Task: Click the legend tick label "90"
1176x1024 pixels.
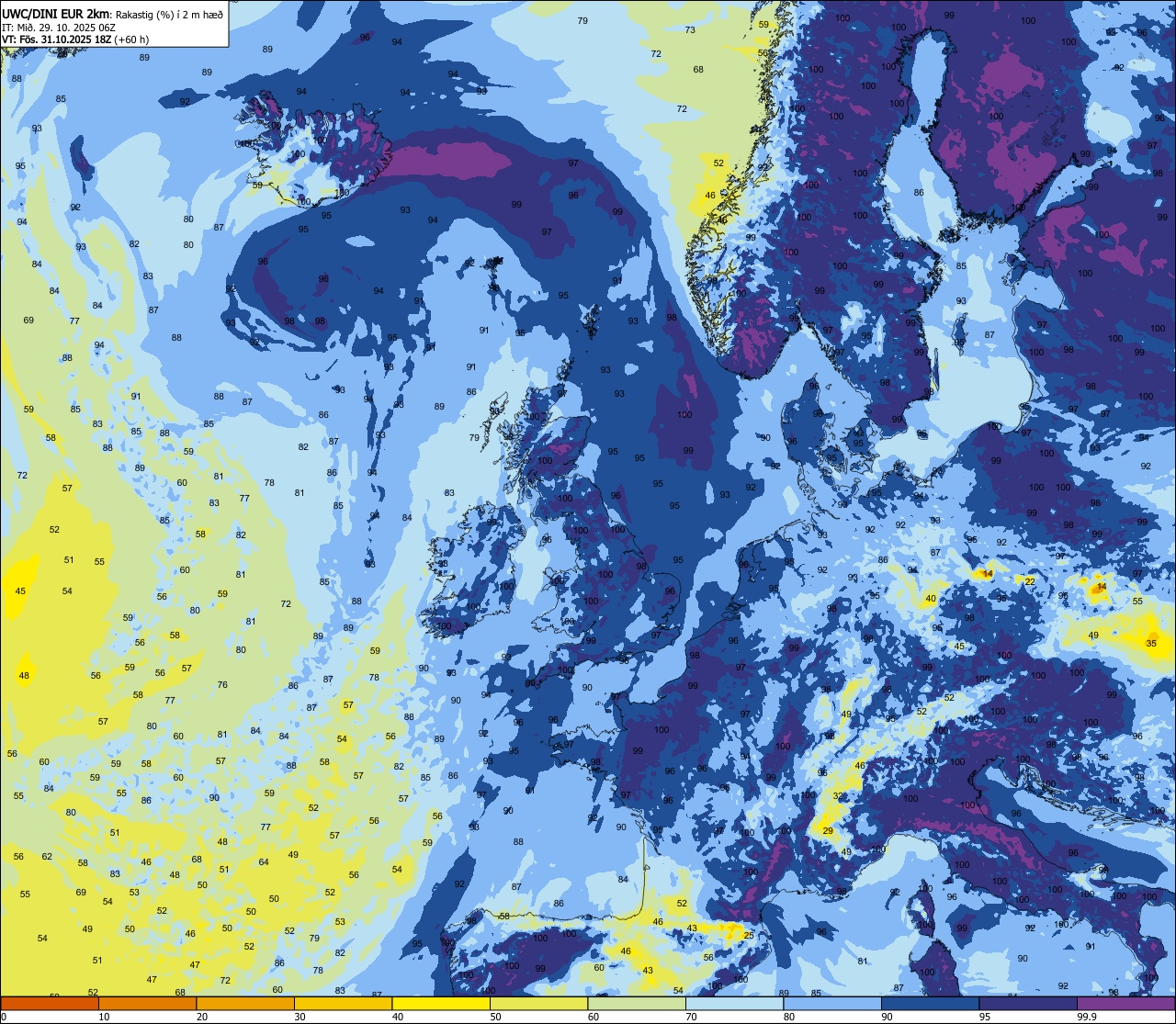Action: pos(887,1017)
